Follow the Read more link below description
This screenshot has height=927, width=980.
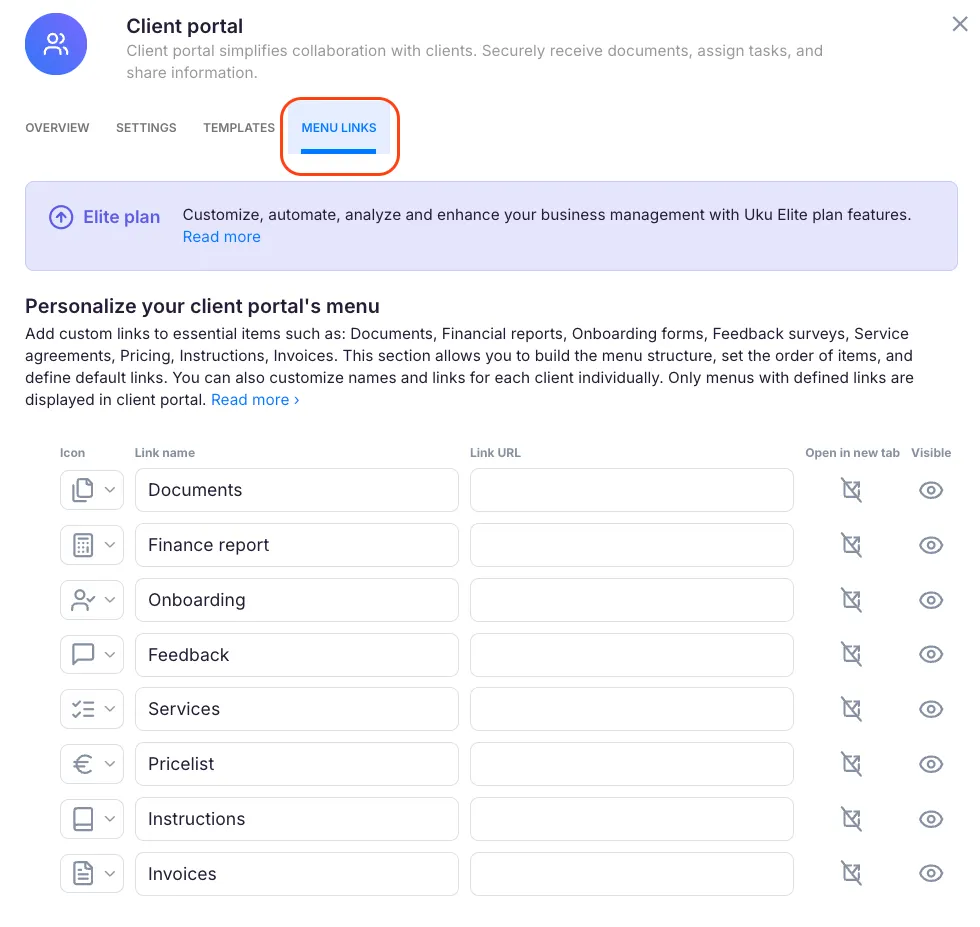255,400
